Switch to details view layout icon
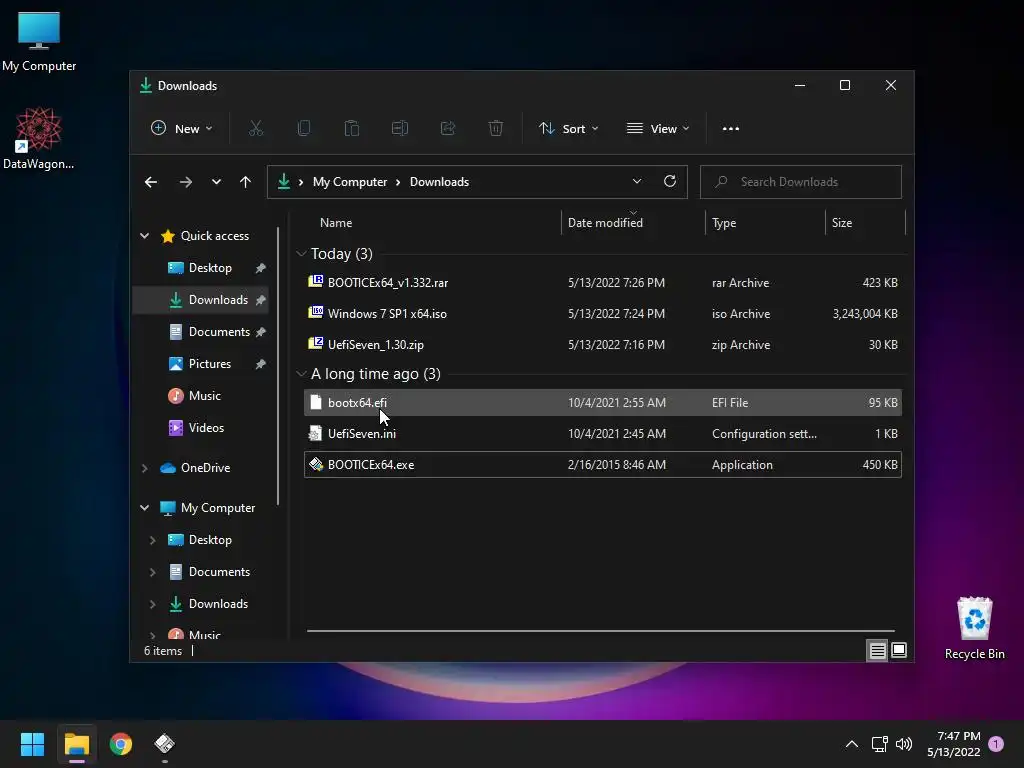Viewport: 1024px width, 768px height. tap(877, 650)
